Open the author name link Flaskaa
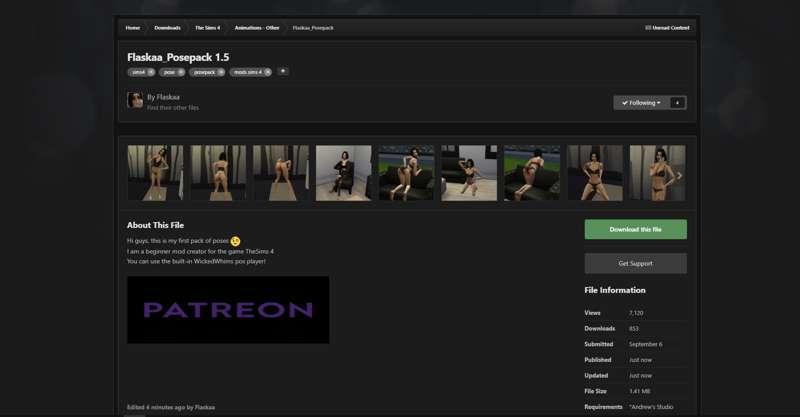The width and height of the screenshot is (800, 417). (x=168, y=97)
